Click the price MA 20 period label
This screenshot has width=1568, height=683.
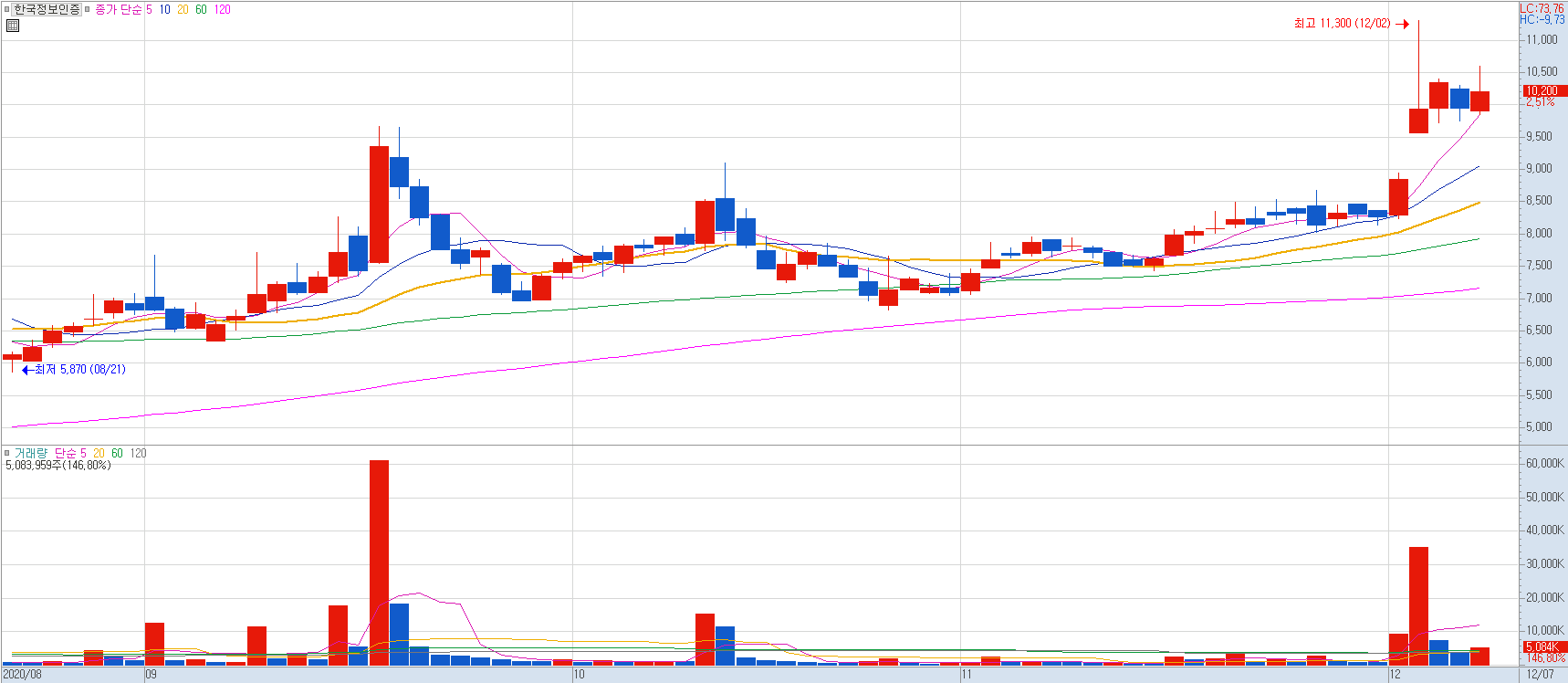point(183,9)
